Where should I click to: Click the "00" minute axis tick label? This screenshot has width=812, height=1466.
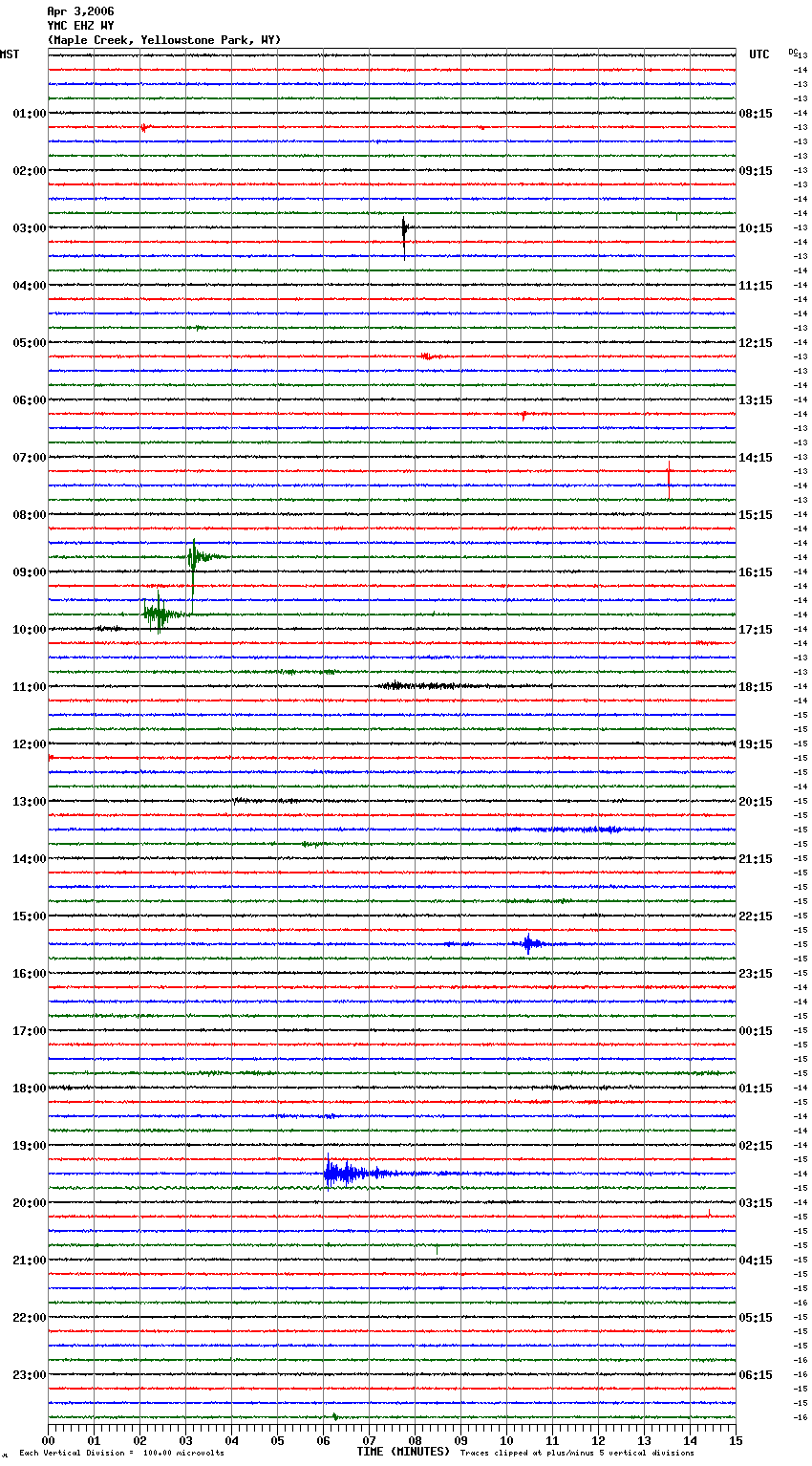point(48,1440)
